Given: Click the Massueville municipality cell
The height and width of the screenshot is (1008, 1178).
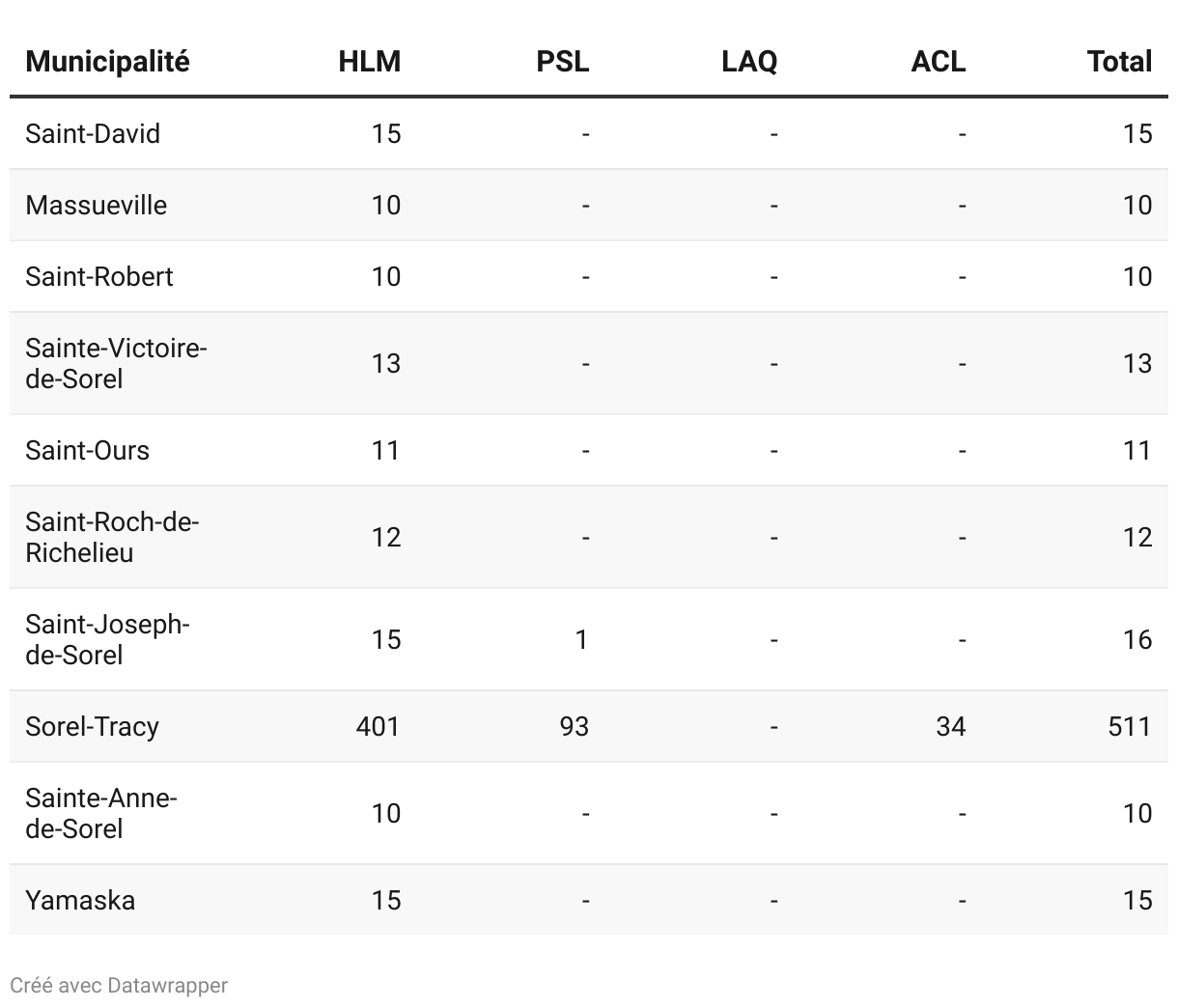Looking at the screenshot, I should click(x=97, y=205).
